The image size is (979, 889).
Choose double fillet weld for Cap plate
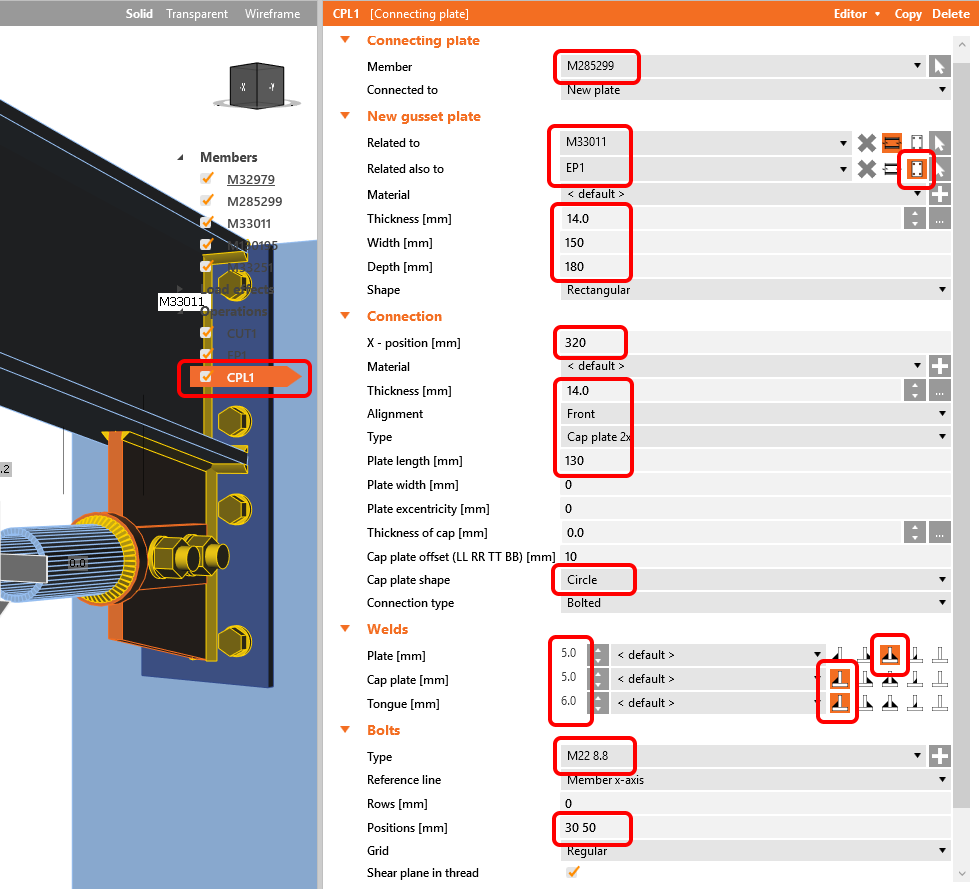coord(890,679)
